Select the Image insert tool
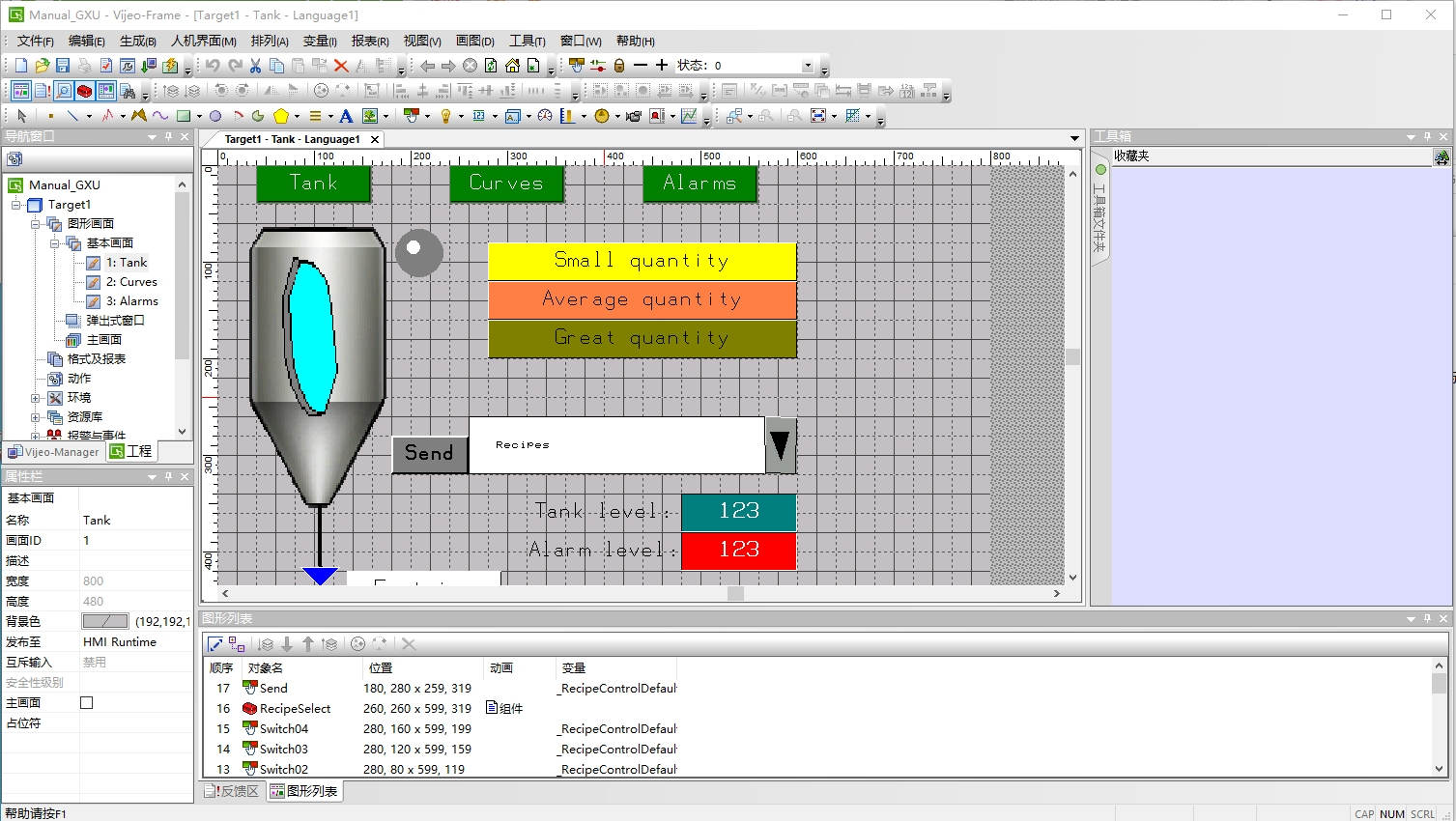1456x821 pixels. click(x=370, y=116)
